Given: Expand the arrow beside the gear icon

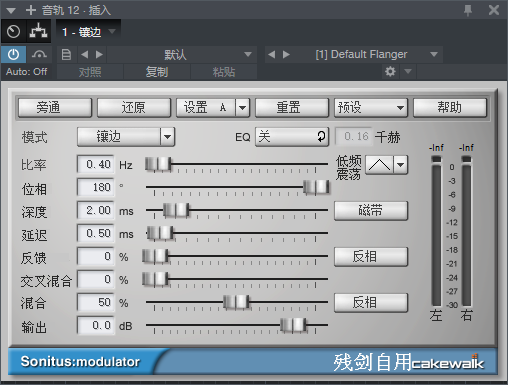Looking at the screenshot, I should [408, 71].
